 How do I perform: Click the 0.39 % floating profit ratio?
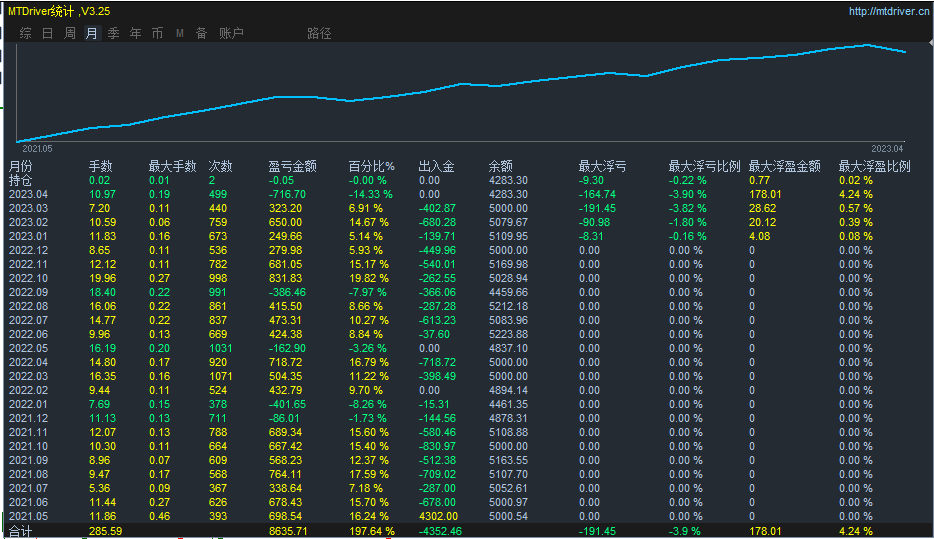click(856, 222)
